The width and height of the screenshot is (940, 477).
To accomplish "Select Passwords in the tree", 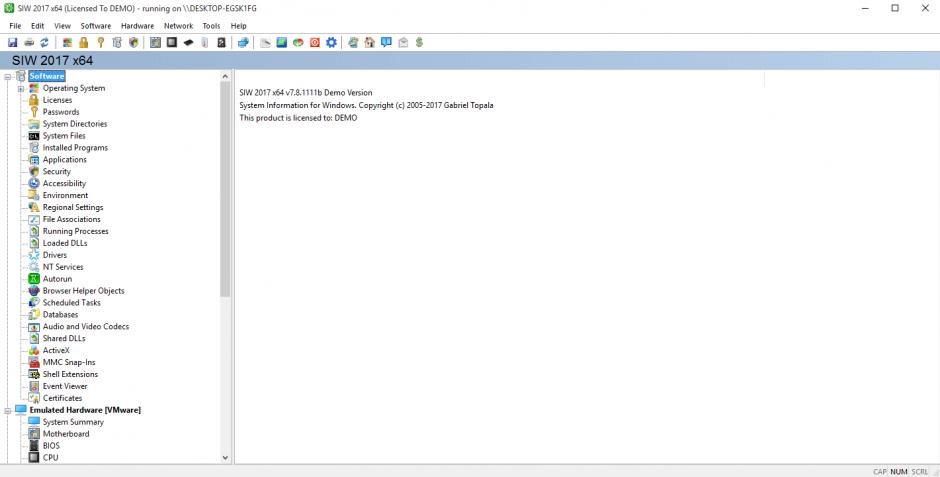I will pyautogui.click(x=61, y=112).
